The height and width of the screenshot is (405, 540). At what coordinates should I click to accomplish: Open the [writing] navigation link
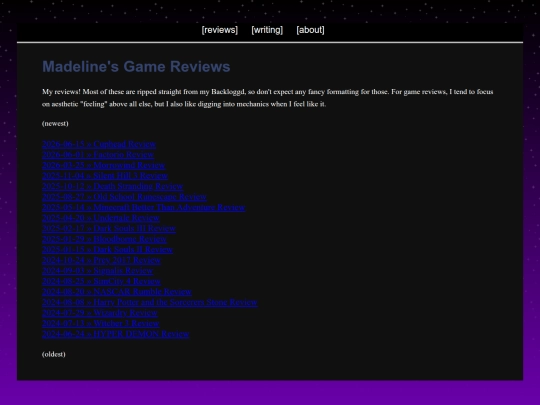click(267, 30)
